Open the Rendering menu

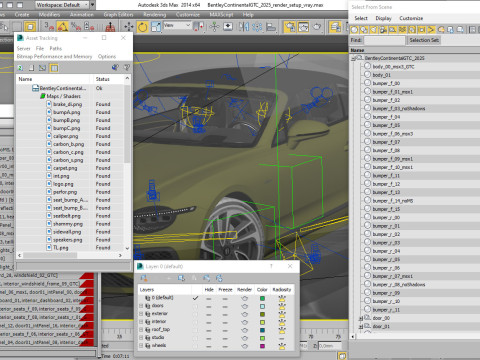154,15
